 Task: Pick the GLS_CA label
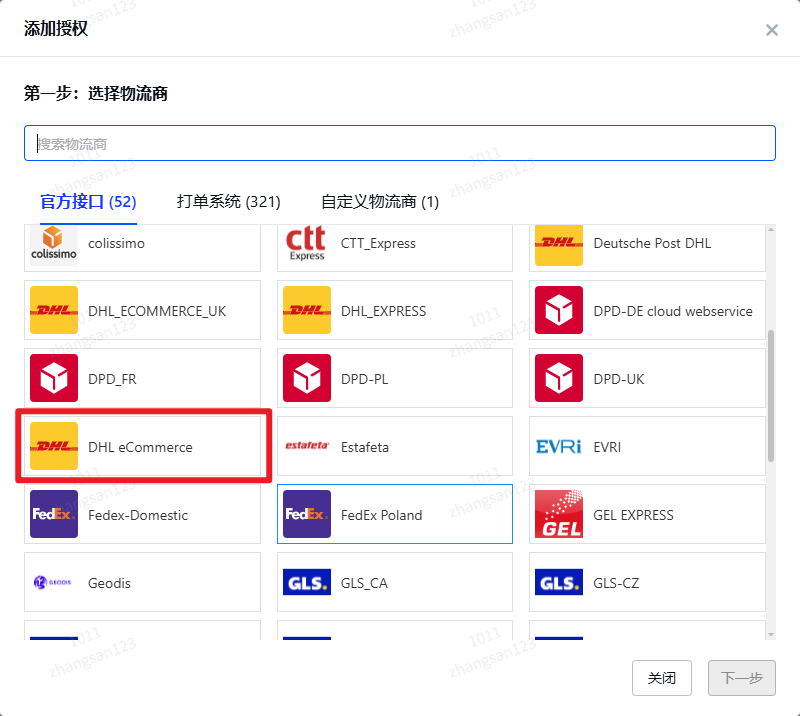(x=364, y=583)
